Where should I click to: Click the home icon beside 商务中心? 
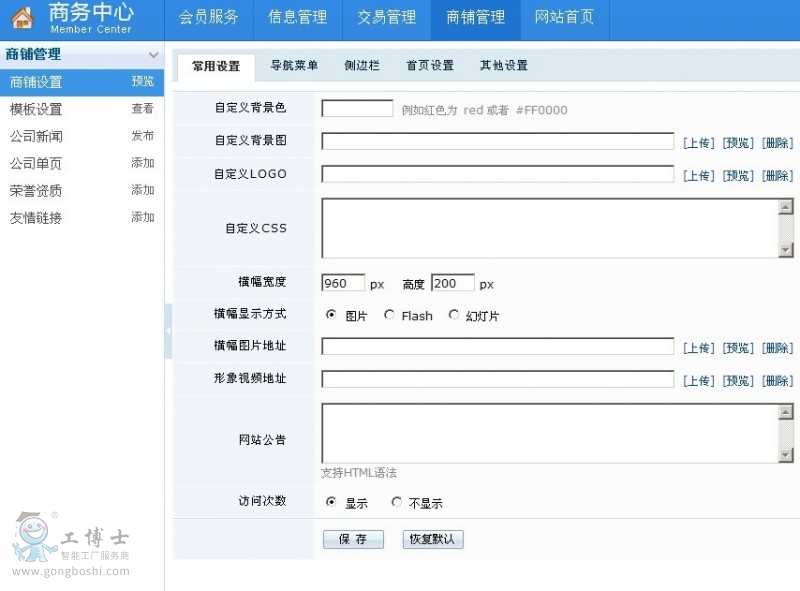(x=23, y=18)
